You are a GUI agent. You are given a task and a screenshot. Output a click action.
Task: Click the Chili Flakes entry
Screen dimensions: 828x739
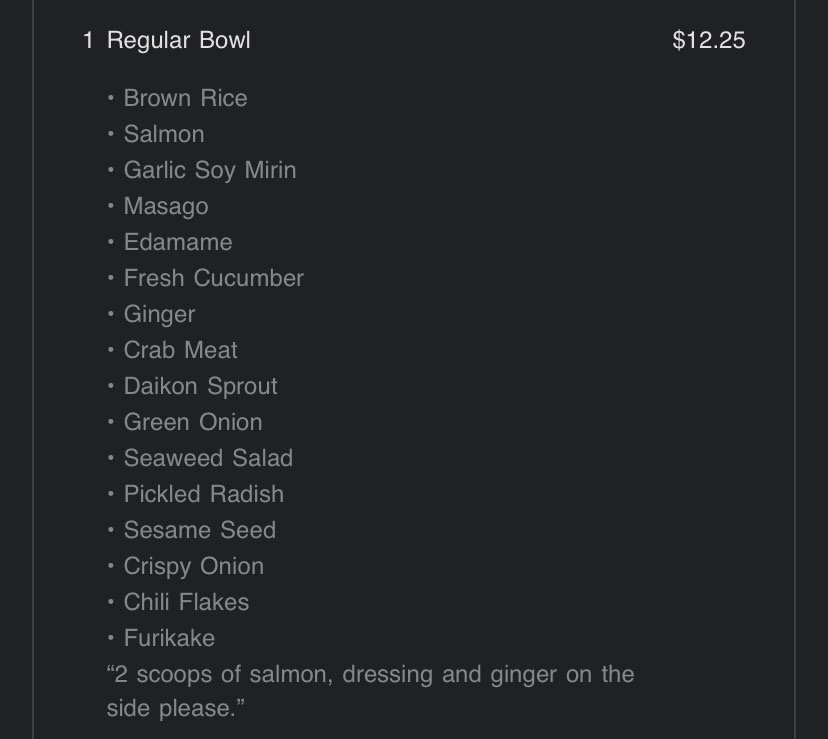pos(186,602)
